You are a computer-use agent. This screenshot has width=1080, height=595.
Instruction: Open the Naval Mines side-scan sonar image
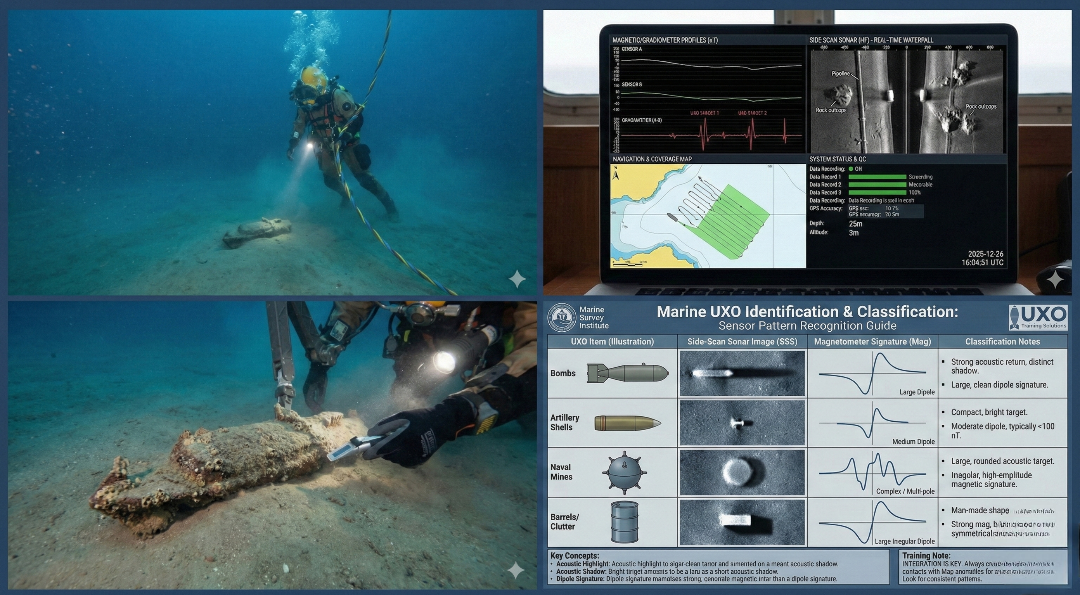coord(742,472)
